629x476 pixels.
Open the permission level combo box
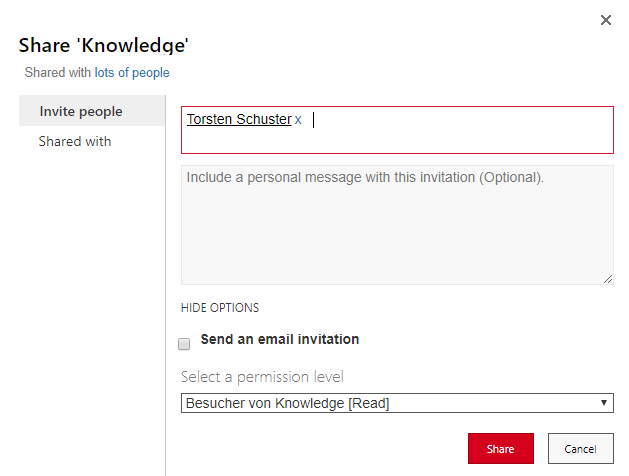pos(397,403)
